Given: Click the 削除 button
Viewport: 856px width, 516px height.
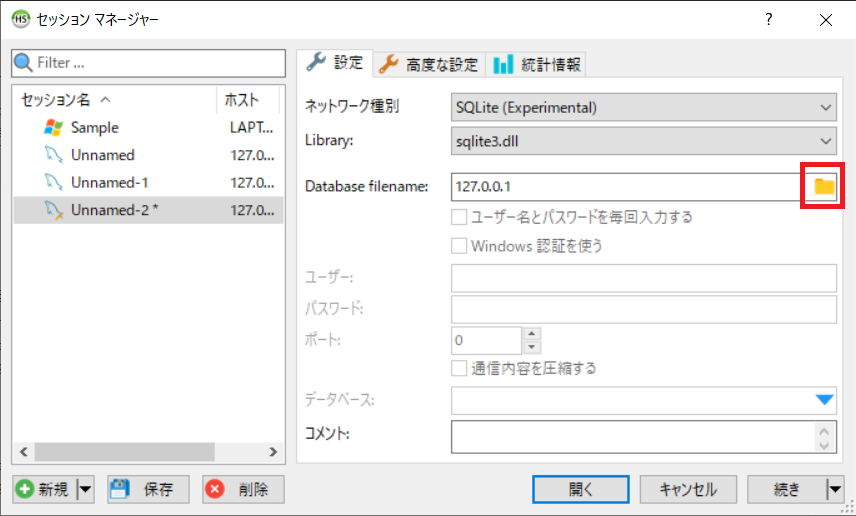Looking at the screenshot, I should (243, 489).
